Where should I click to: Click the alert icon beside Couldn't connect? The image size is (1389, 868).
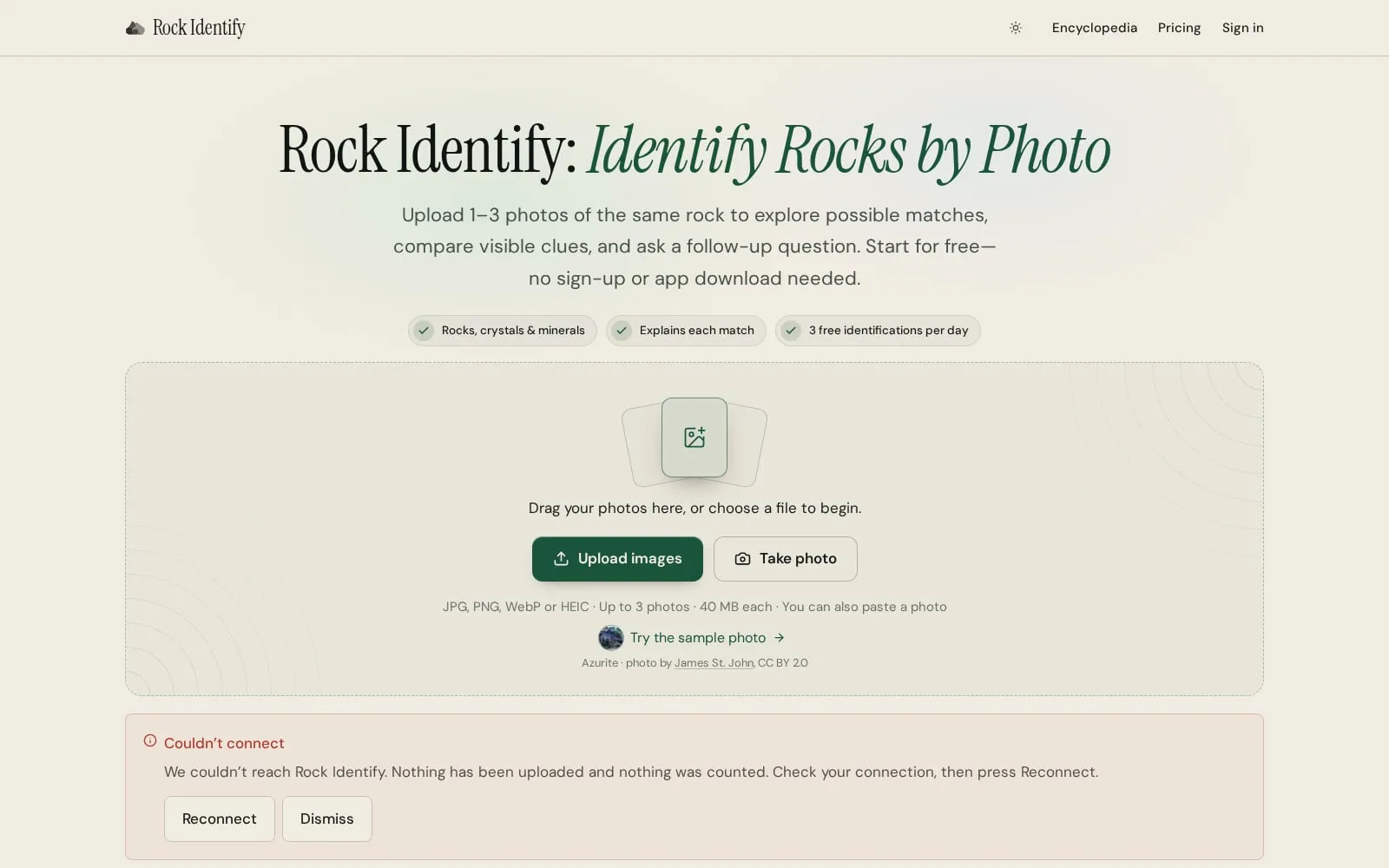[x=150, y=741]
